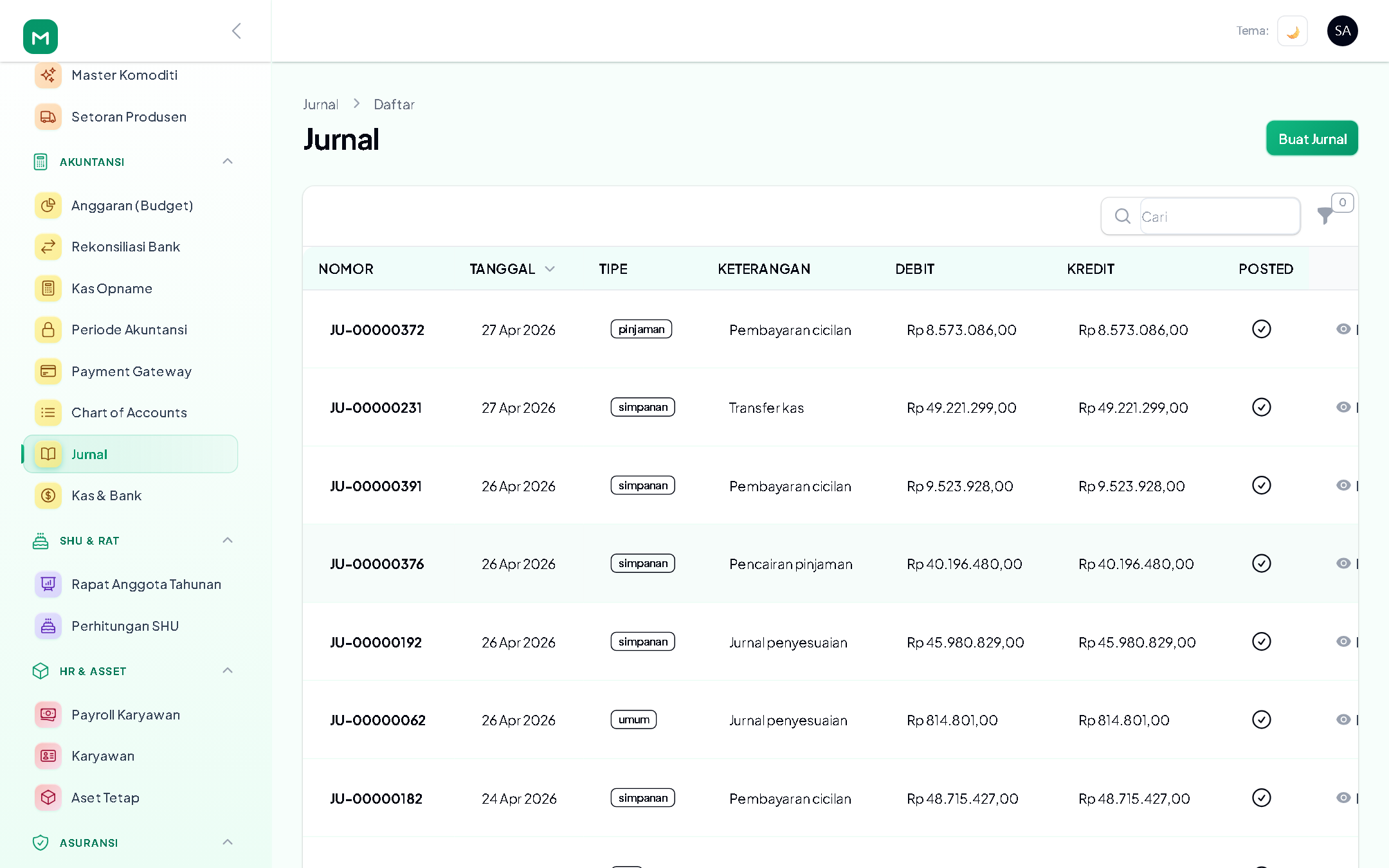Click the Buat Jurnal button
This screenshot has width=1389, height=868.
(1312, 138)
